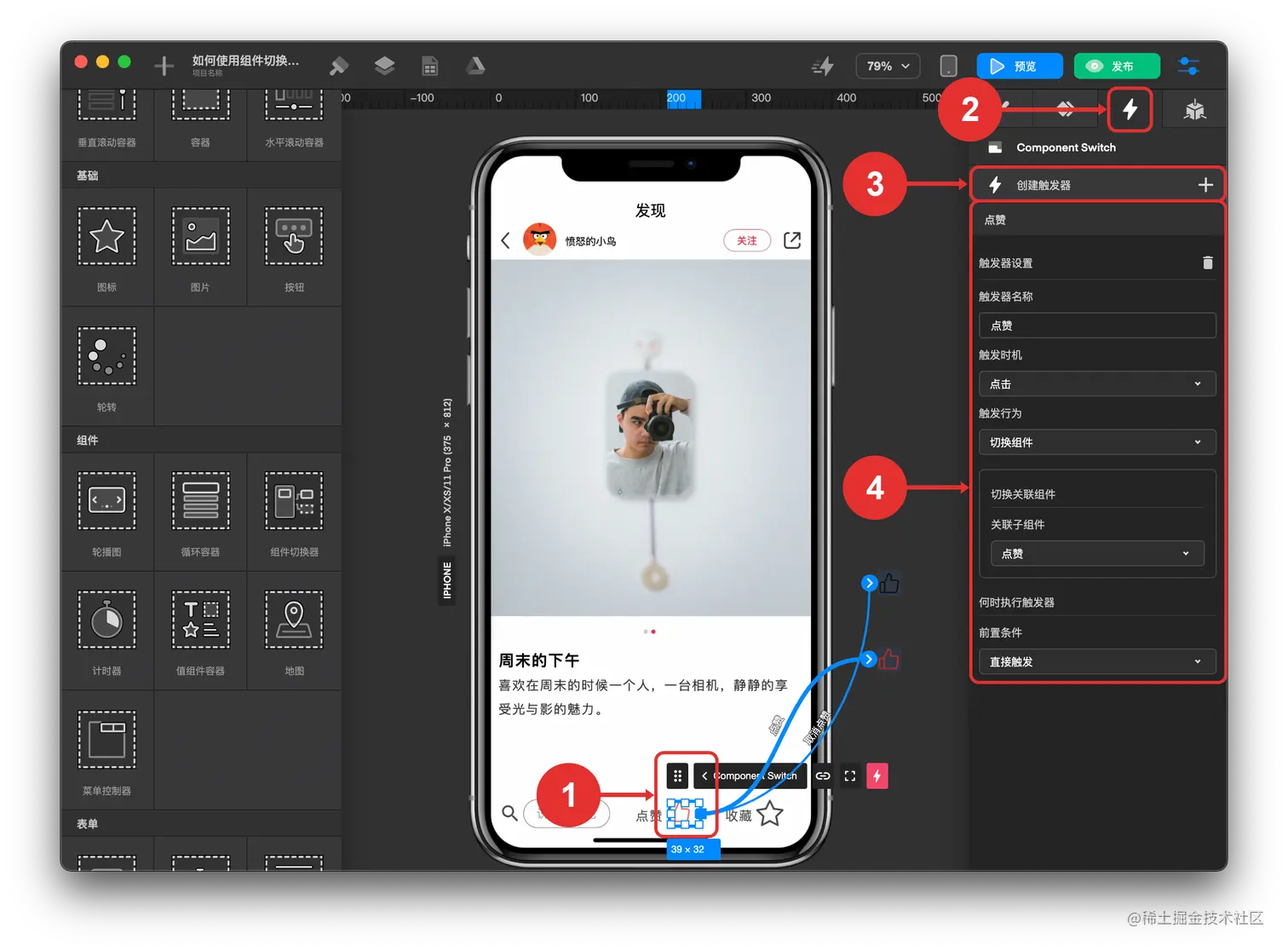Click the fullscreen brackets icon on floating toolbar
This screenshot has width=1288, height=951.
[849, 775]
